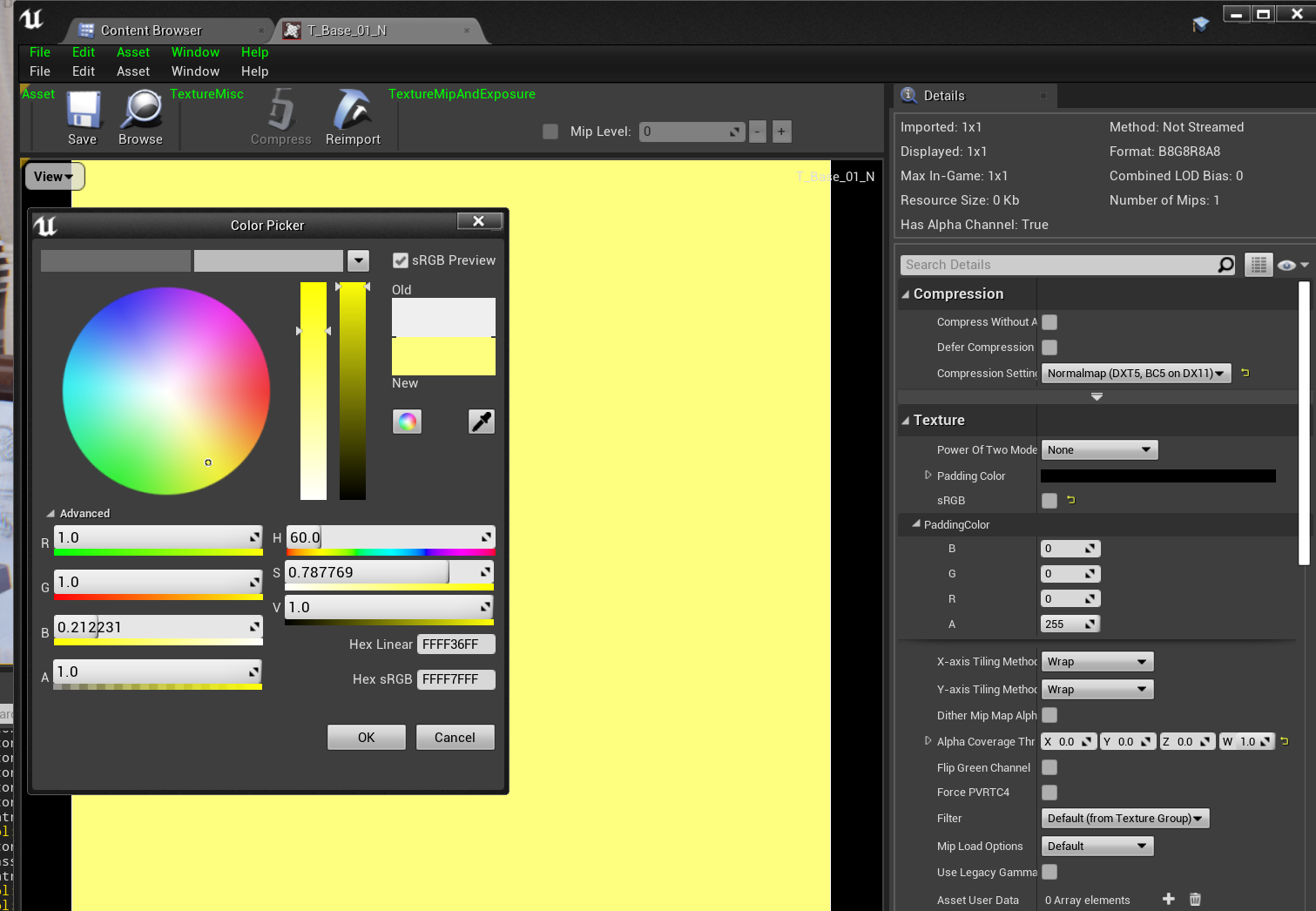This screenshot has height=911, width=1316.
Task: Collapse the Compression section
Action: 906,294
